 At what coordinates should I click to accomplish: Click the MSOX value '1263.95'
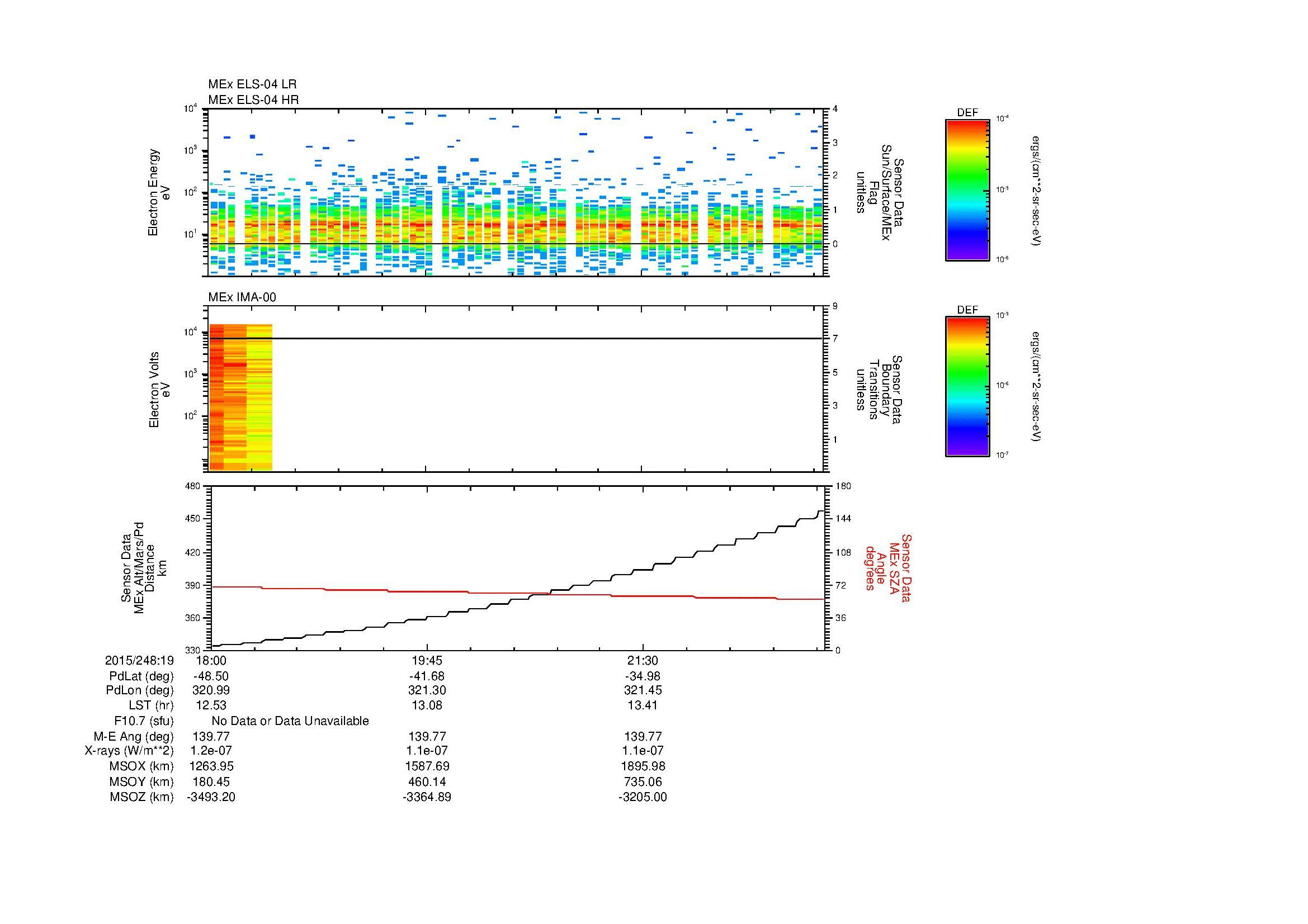211,766
